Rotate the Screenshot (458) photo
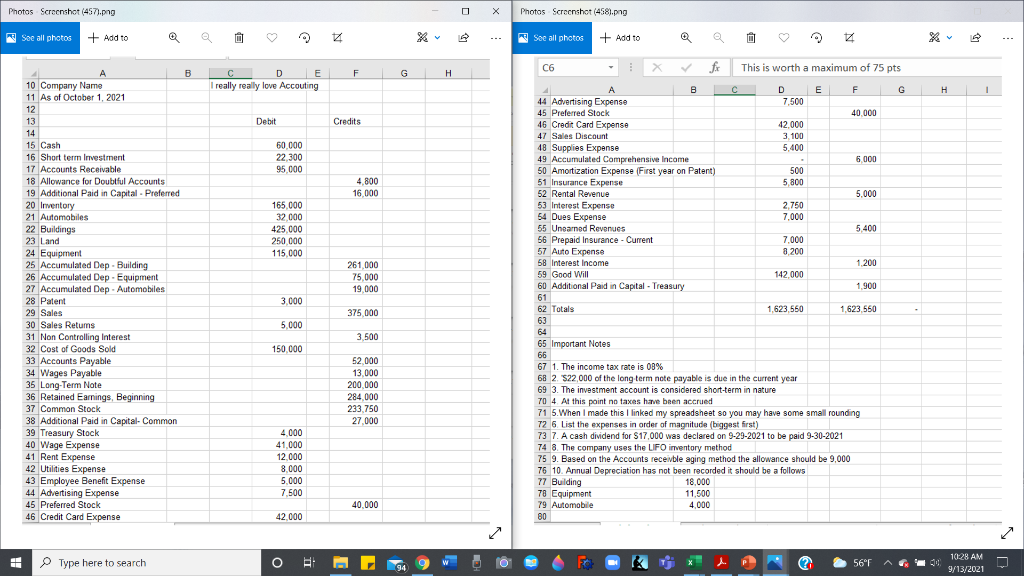1024x576 pixels. (x=816, y=38)
